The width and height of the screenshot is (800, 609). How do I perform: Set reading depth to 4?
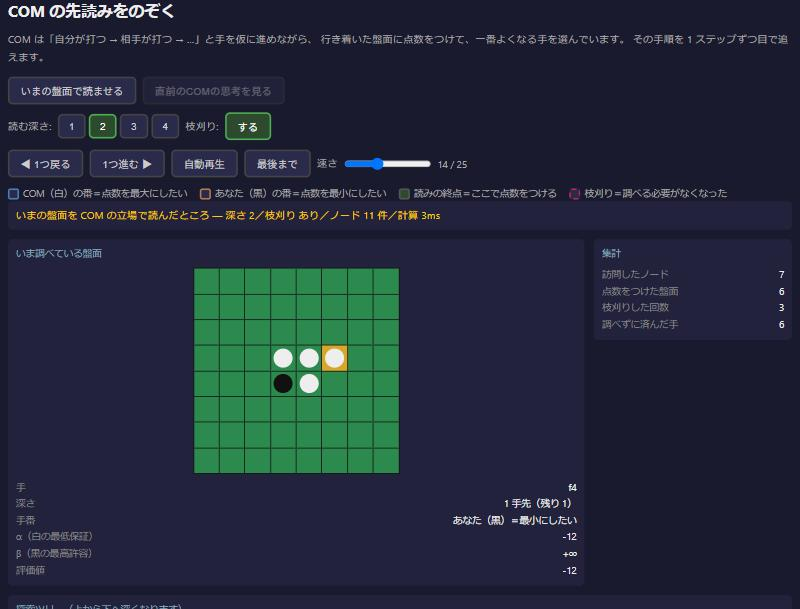pyautogui.click(x=165, y=126)
